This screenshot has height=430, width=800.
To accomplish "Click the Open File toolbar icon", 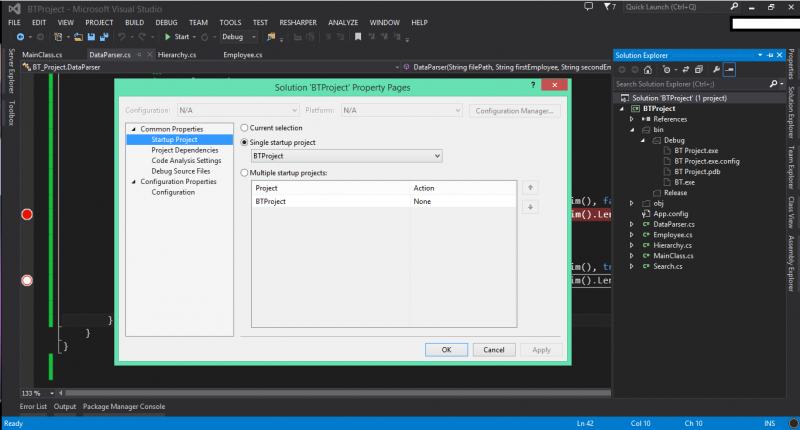I will point(78,37).
